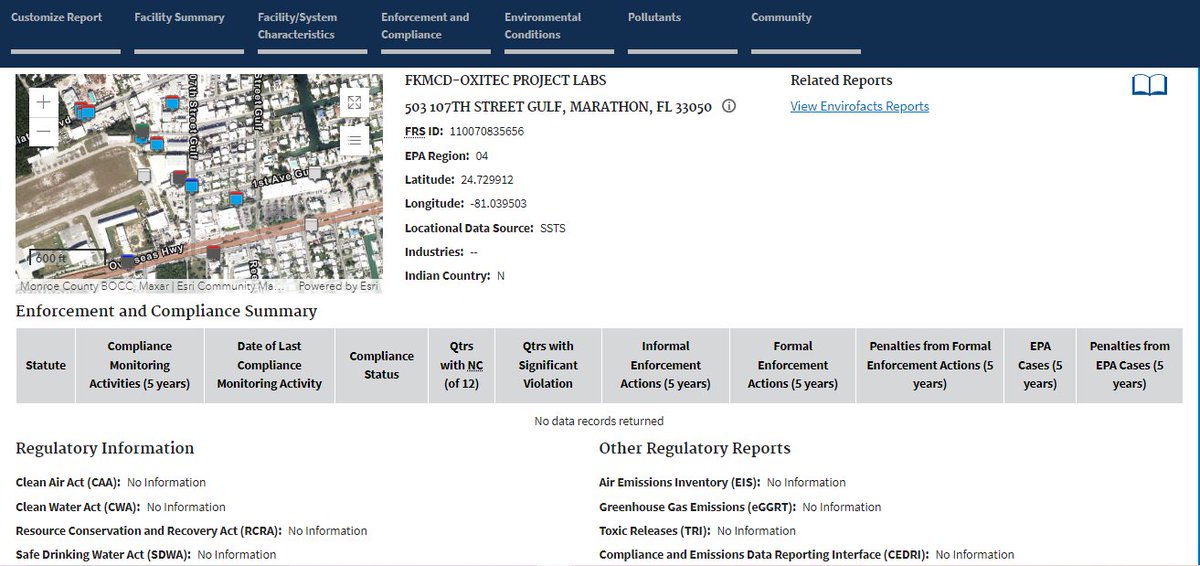1200x566 pixels.
Task: Select the blue-topped dark marker left of Overseas Hwy label
Action: pyautogui.click(x=128, y=261)
